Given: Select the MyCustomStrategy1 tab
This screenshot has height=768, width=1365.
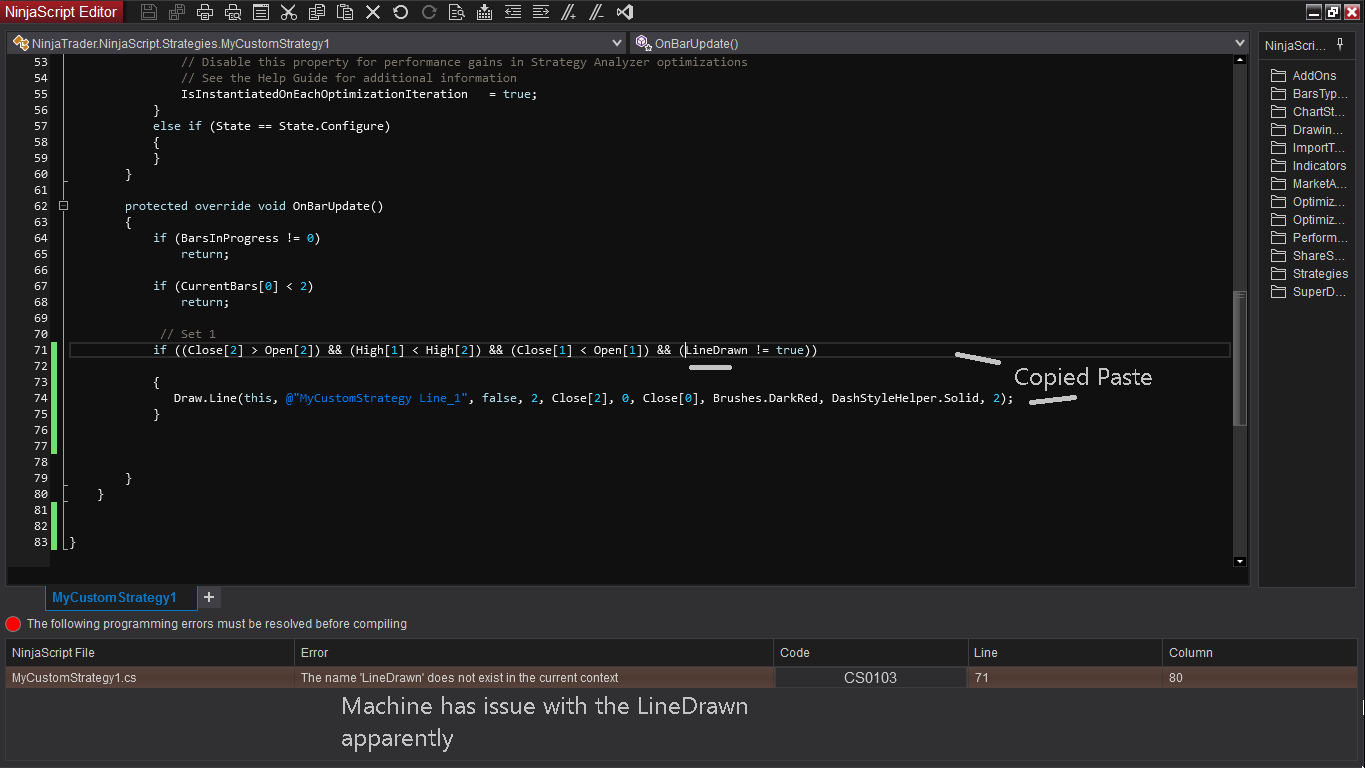Looking at the screenshot, I should 114,597.
